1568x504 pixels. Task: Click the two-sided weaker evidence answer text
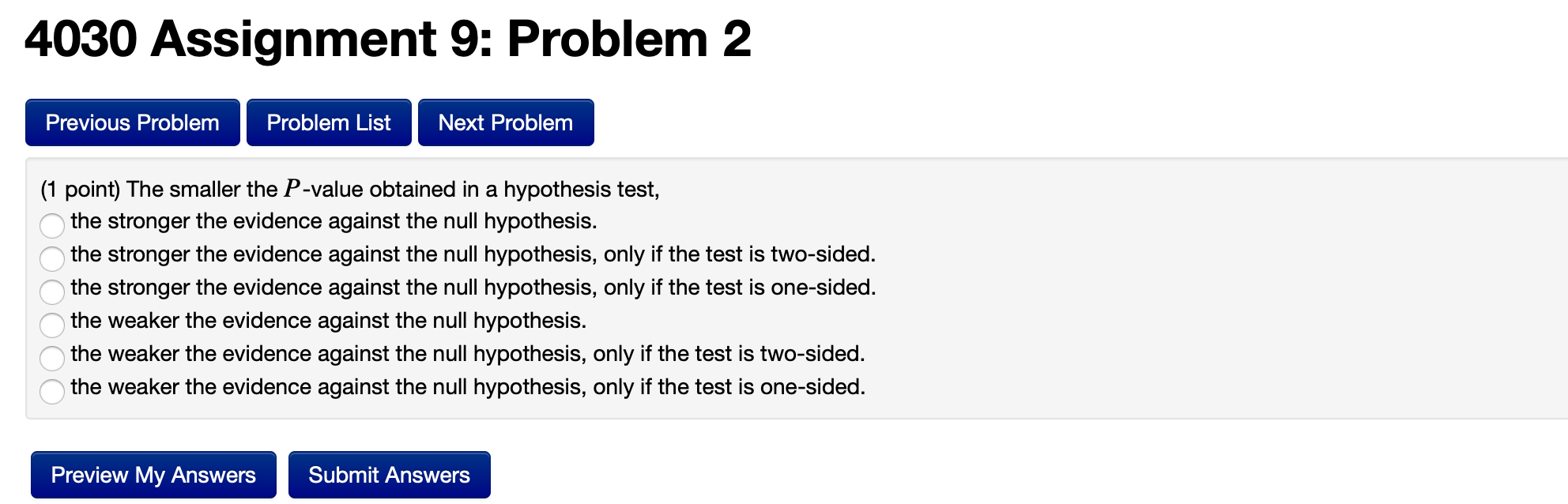pos(466,355)
